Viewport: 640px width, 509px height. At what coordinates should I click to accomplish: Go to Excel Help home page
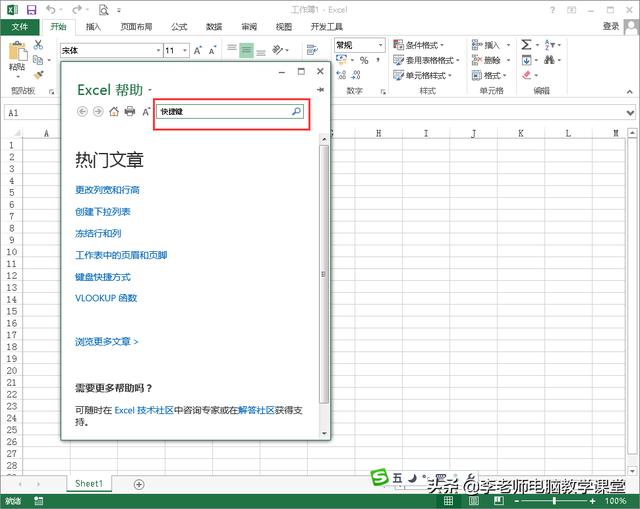pyautogui.click(x=114, y=111)
